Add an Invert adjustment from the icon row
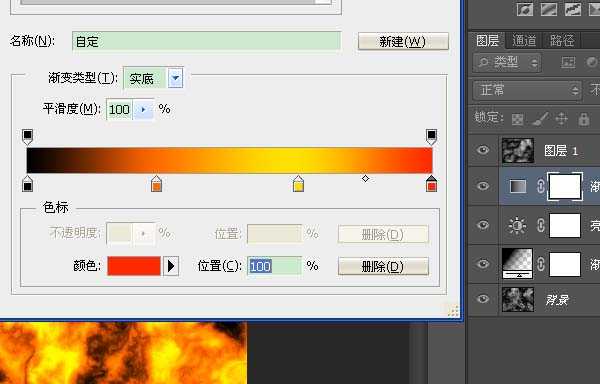This screenshot has height=384, width=600. coord(525,9)
